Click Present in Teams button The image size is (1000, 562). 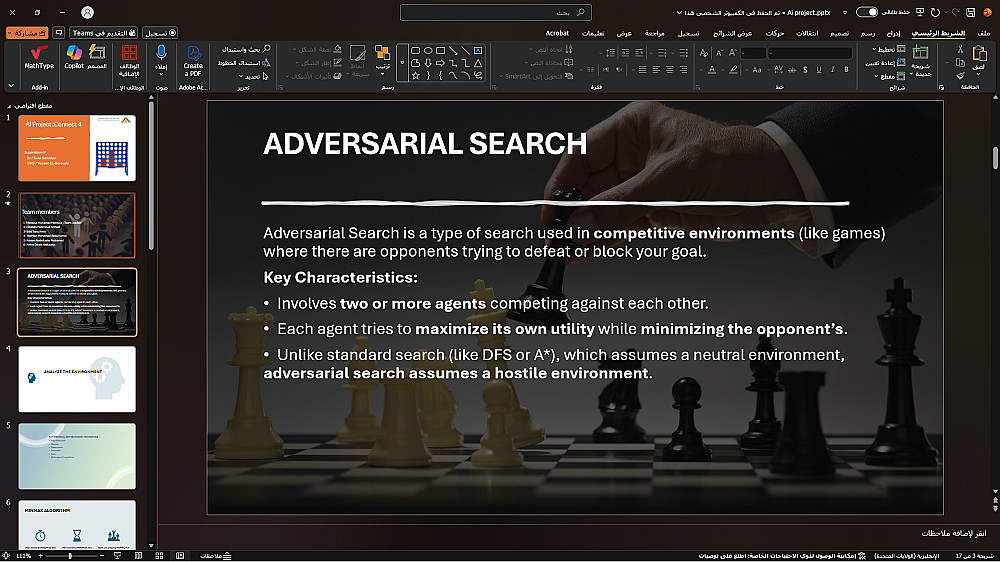[x=103, y=33]
